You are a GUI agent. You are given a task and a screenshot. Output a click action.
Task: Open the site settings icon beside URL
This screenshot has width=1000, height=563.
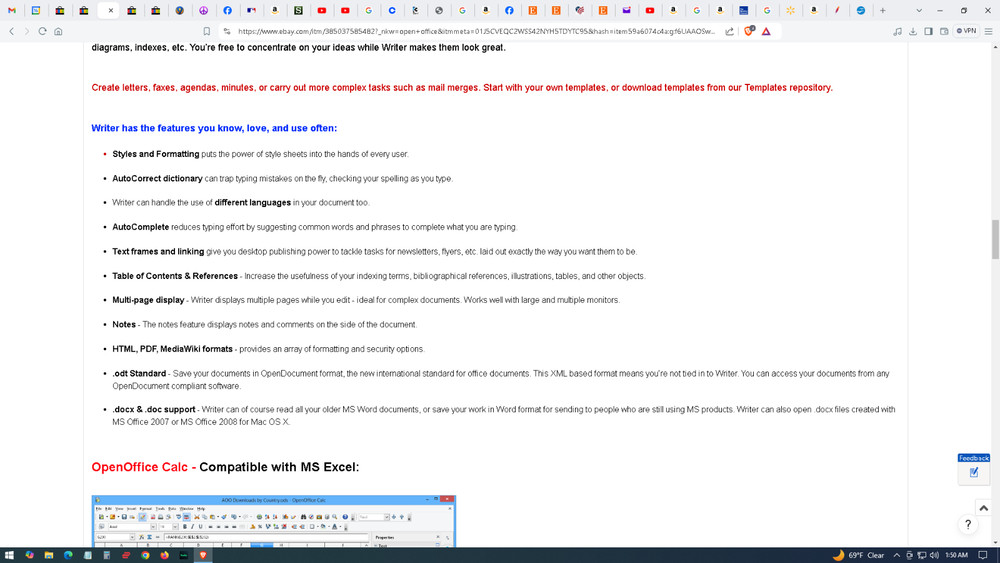(226, 31)
